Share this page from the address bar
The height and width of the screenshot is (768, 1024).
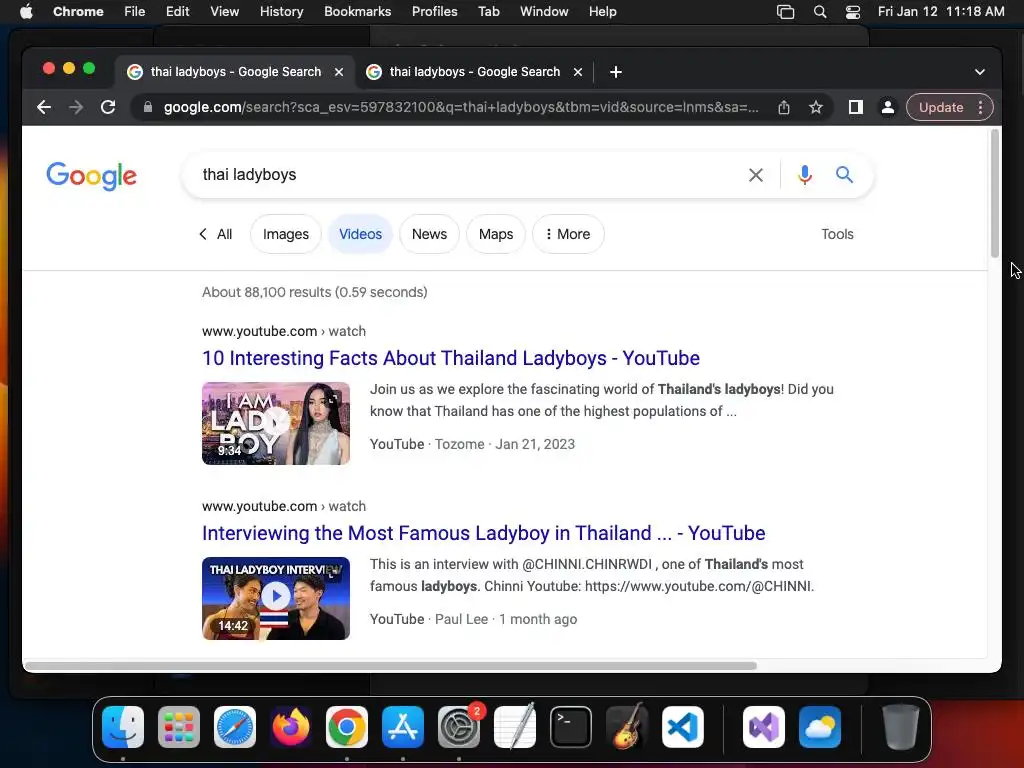point(784,107)
